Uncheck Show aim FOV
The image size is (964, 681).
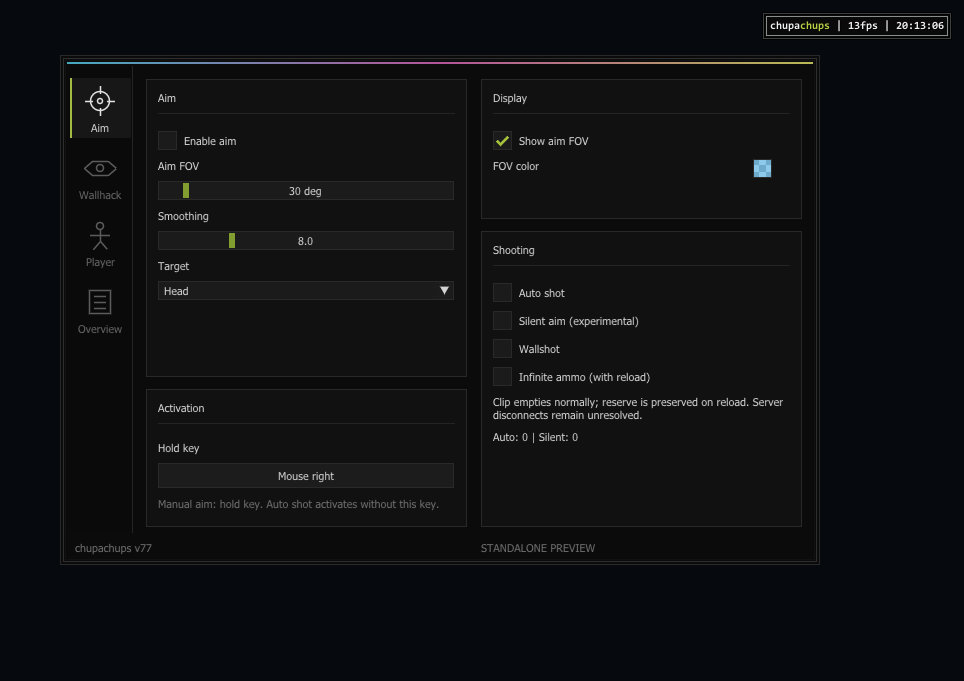(x=502, y=141)
